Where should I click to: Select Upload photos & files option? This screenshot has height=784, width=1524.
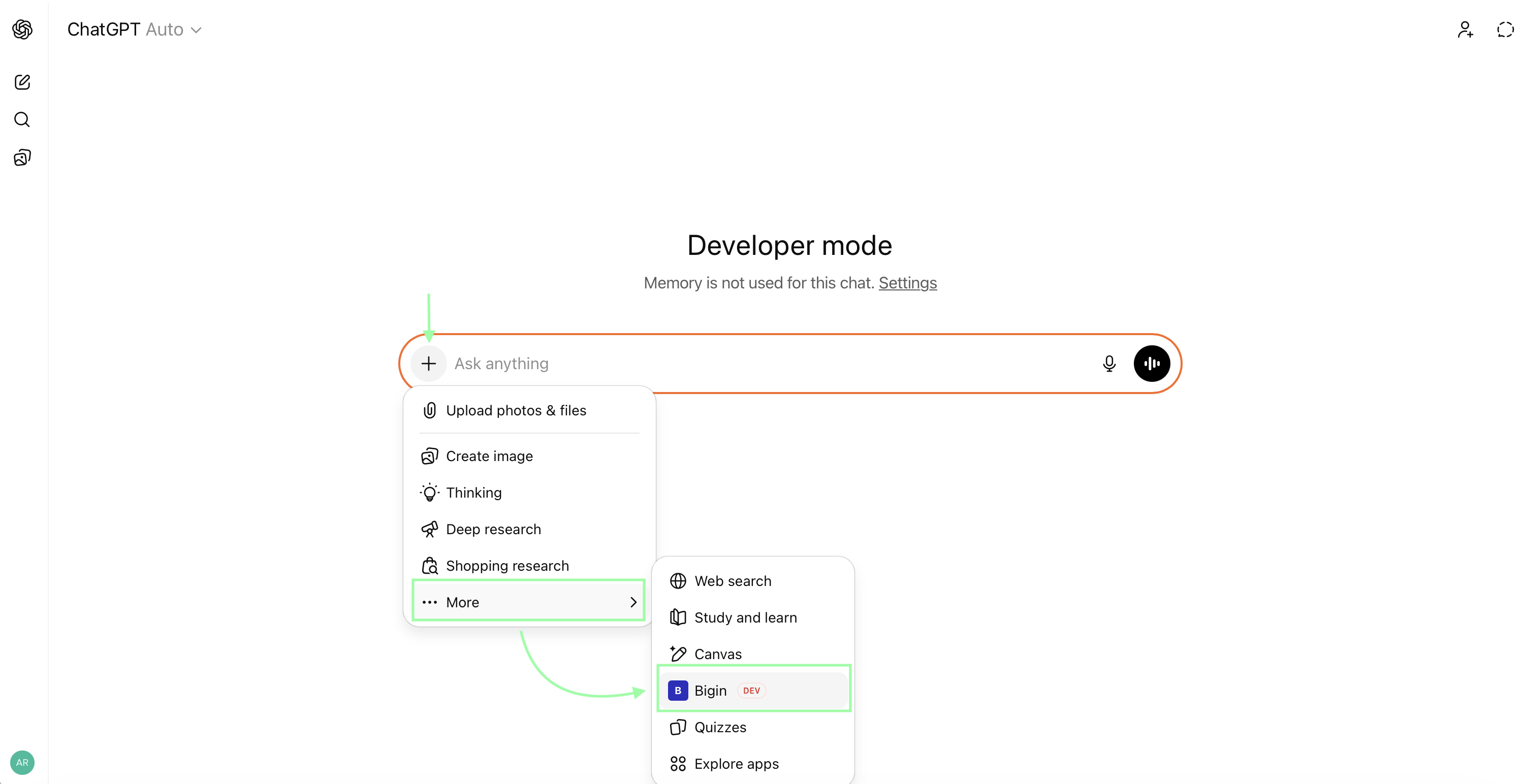[x=516, y=410]
